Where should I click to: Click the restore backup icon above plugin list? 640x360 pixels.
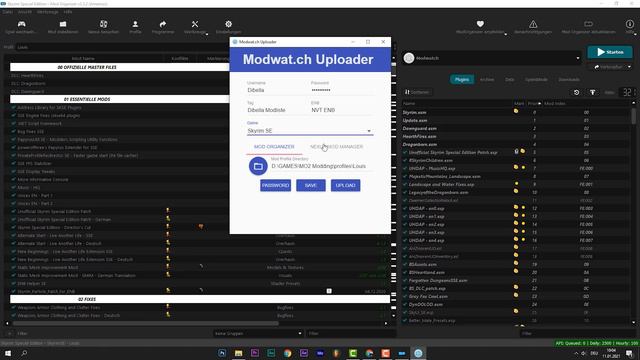(x=576, y=93)
